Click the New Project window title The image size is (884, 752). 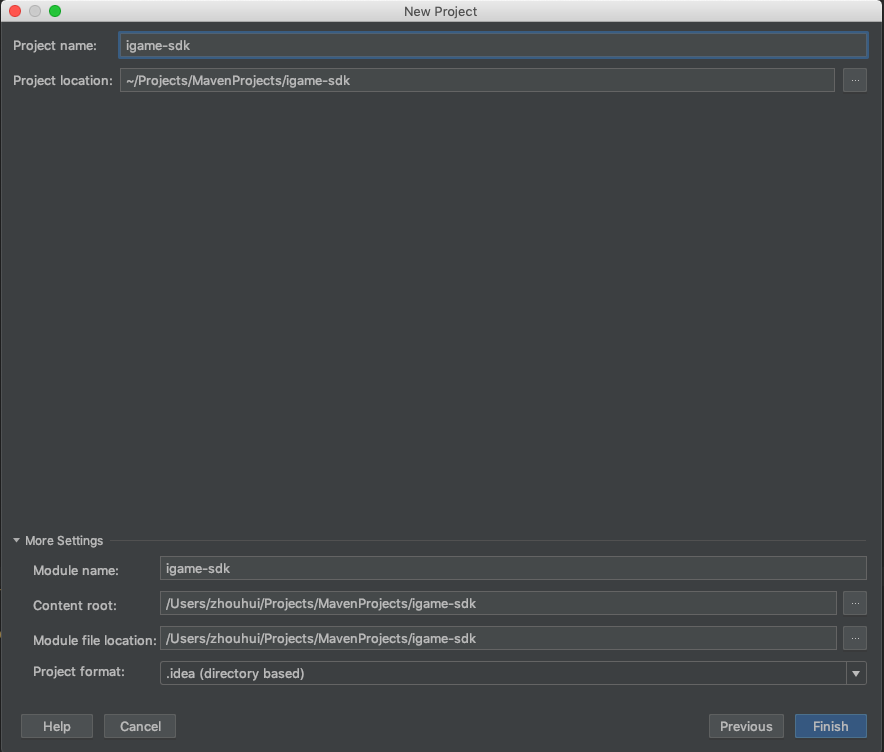[440, 11]
